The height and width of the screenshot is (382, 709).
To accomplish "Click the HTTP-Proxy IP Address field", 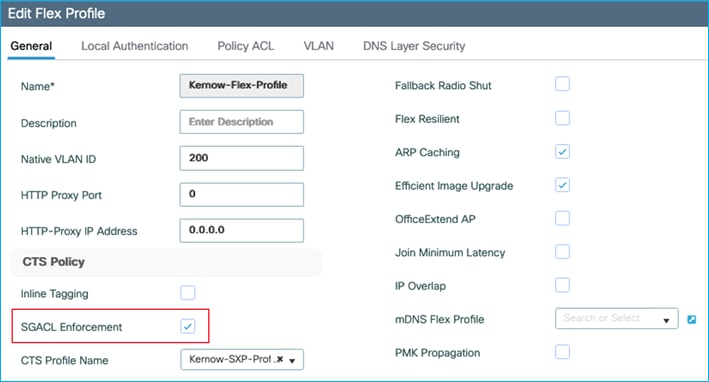I will click(x=241, y=231).
